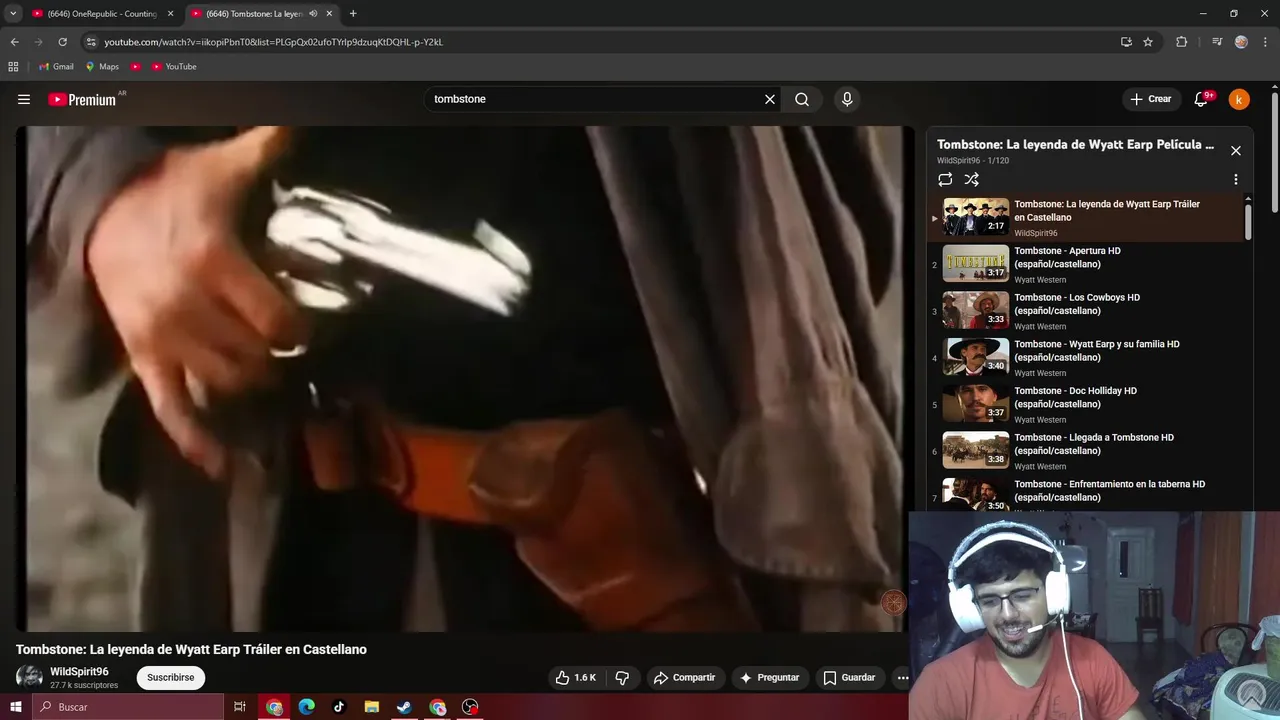Image resolution: width=1280 pixels, height=720 pixels.
Task: Open Steam from the taskbar
Action: pyautogui.click(x=404, y=707)
